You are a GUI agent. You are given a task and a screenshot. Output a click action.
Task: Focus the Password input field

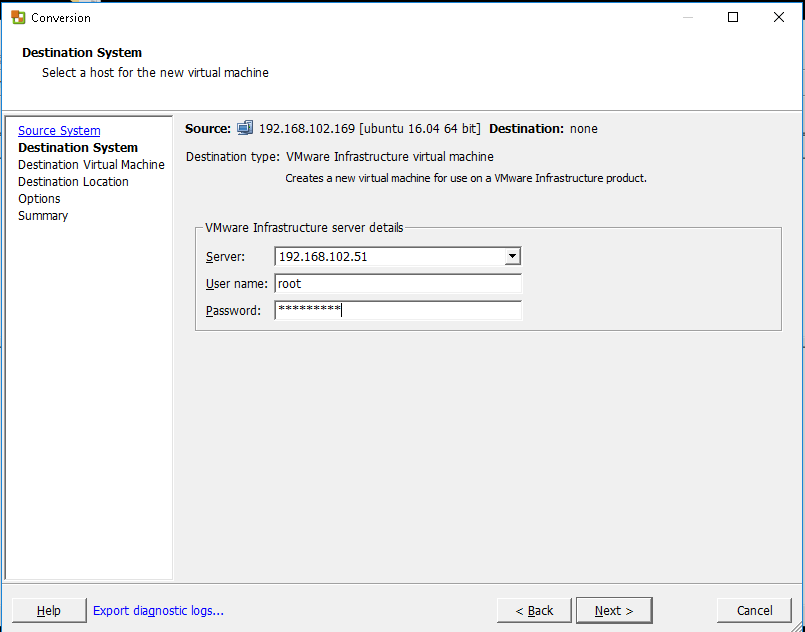tap(398, 311)
